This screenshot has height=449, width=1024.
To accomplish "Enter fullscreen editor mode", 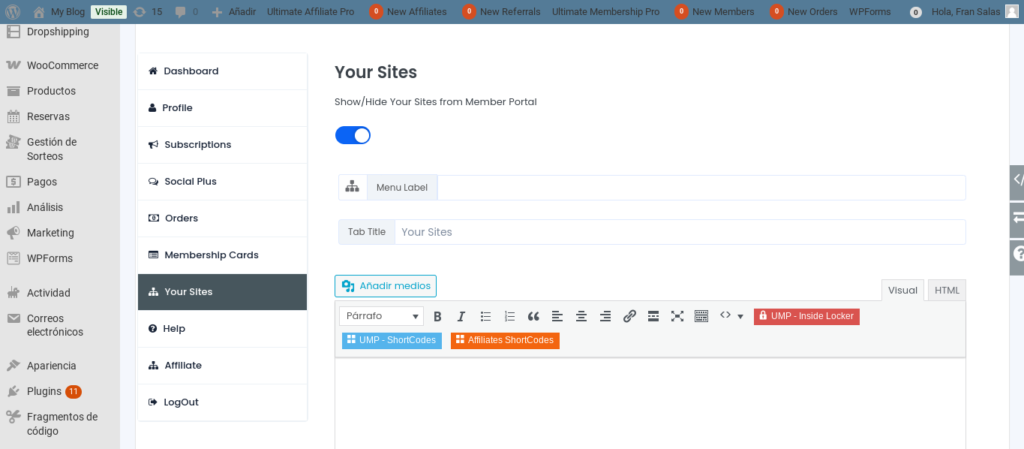I will [677, 317].
